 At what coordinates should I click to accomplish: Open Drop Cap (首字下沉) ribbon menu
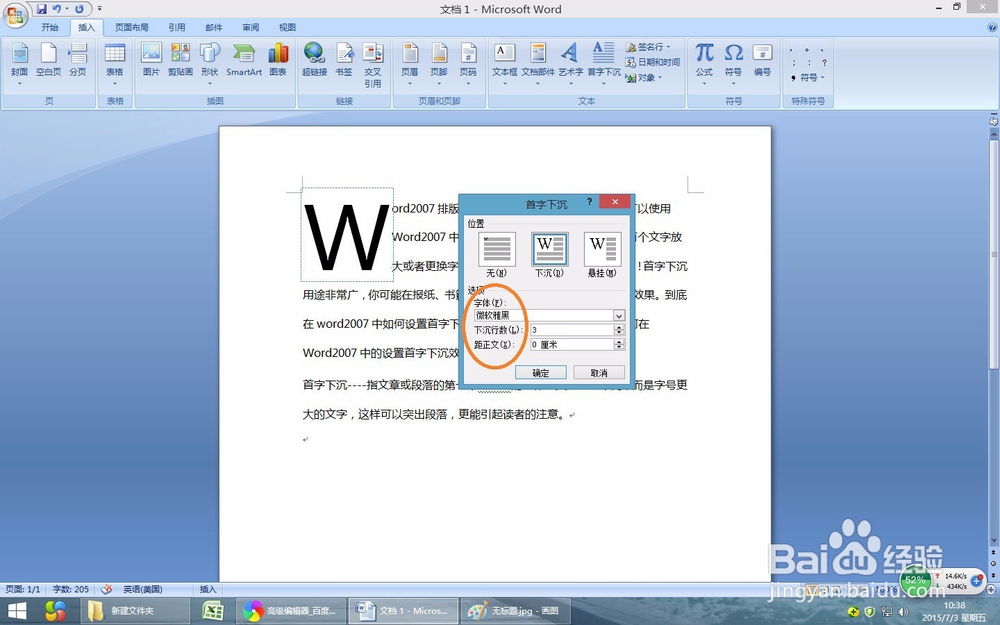pos(603,63)
